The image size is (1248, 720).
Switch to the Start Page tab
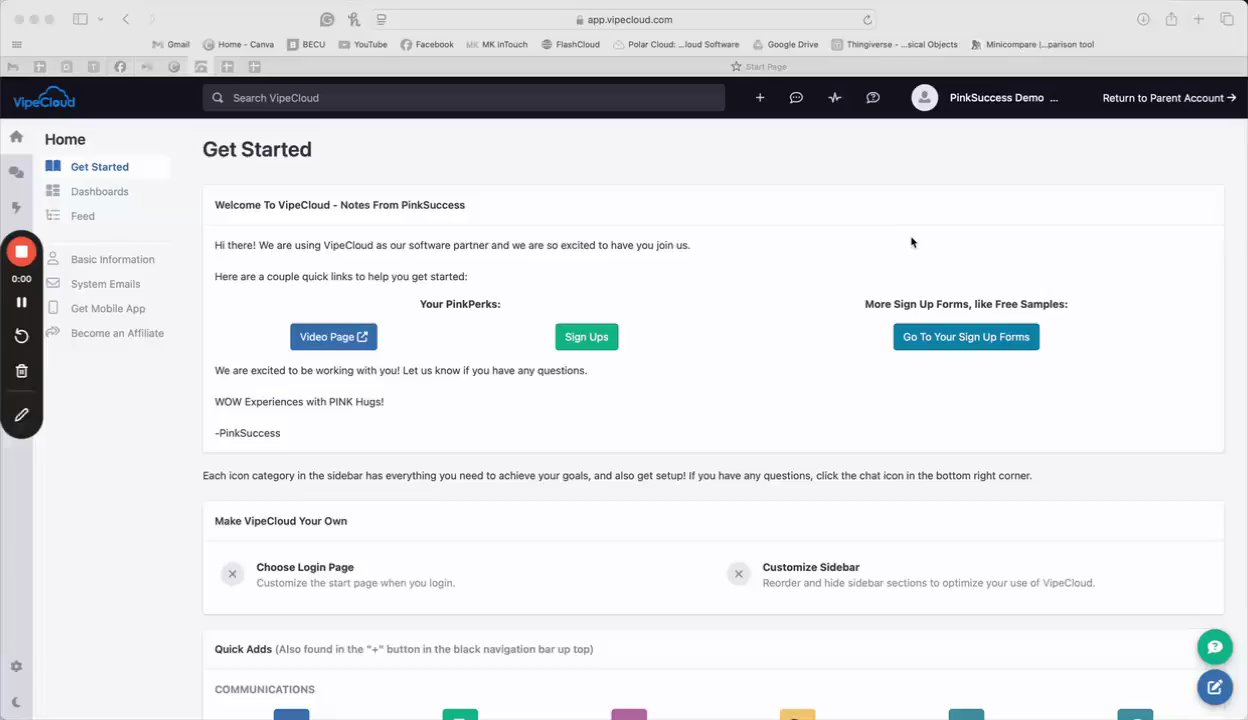(759, 67)
